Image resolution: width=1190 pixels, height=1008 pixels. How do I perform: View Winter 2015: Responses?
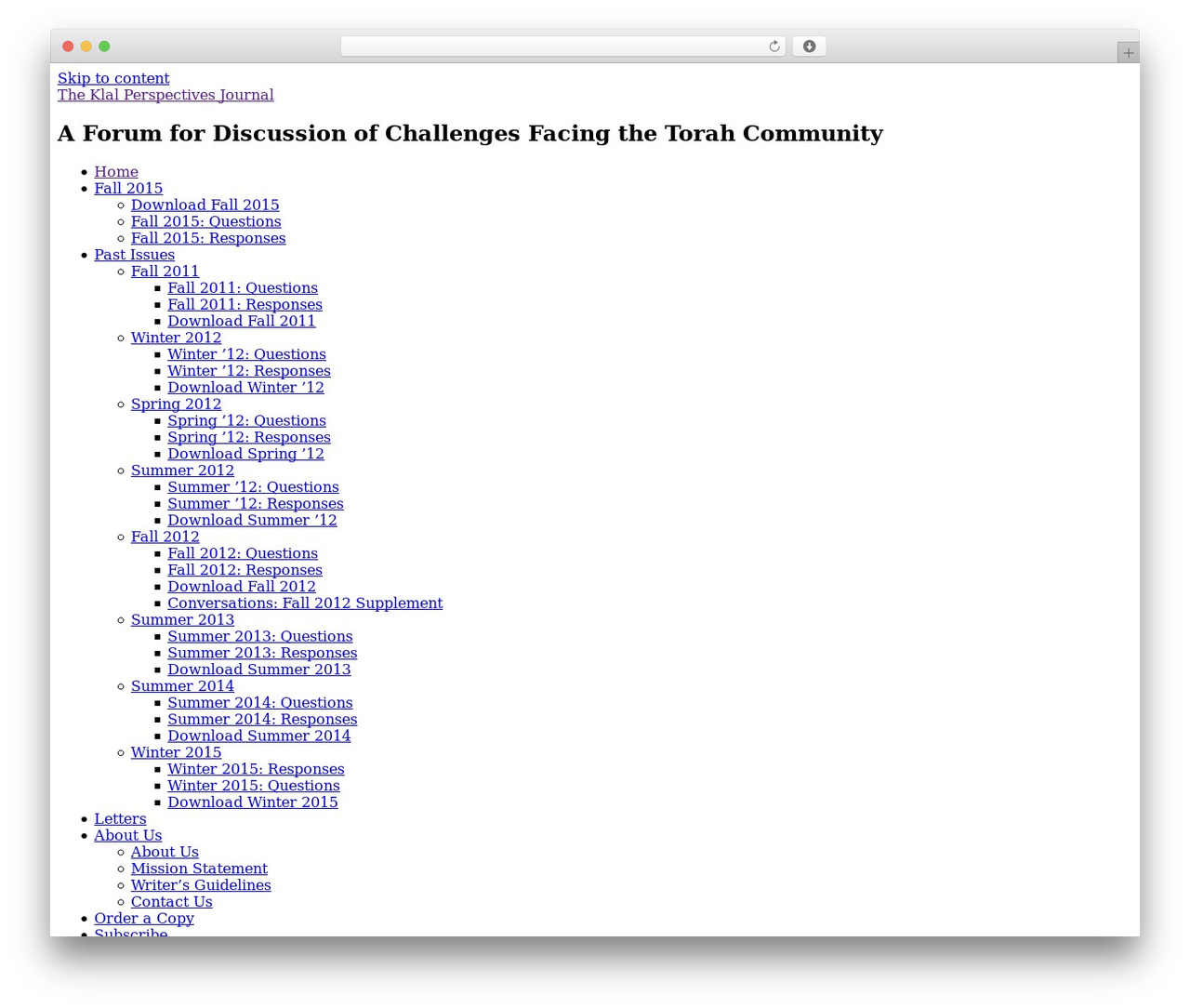tap(257, 770)
